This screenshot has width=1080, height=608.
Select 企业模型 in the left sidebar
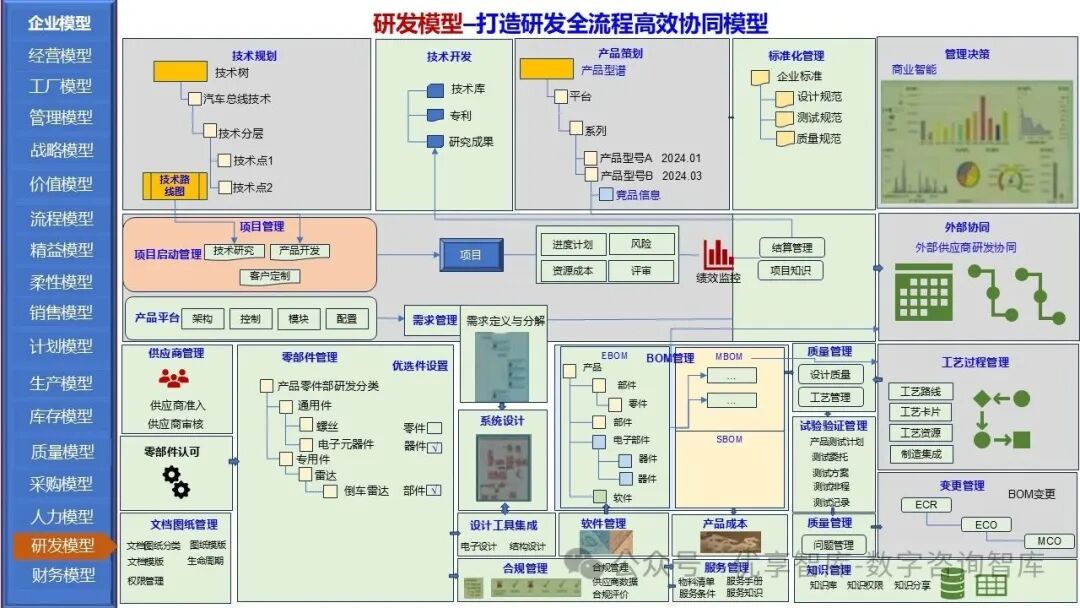(60, 23)
